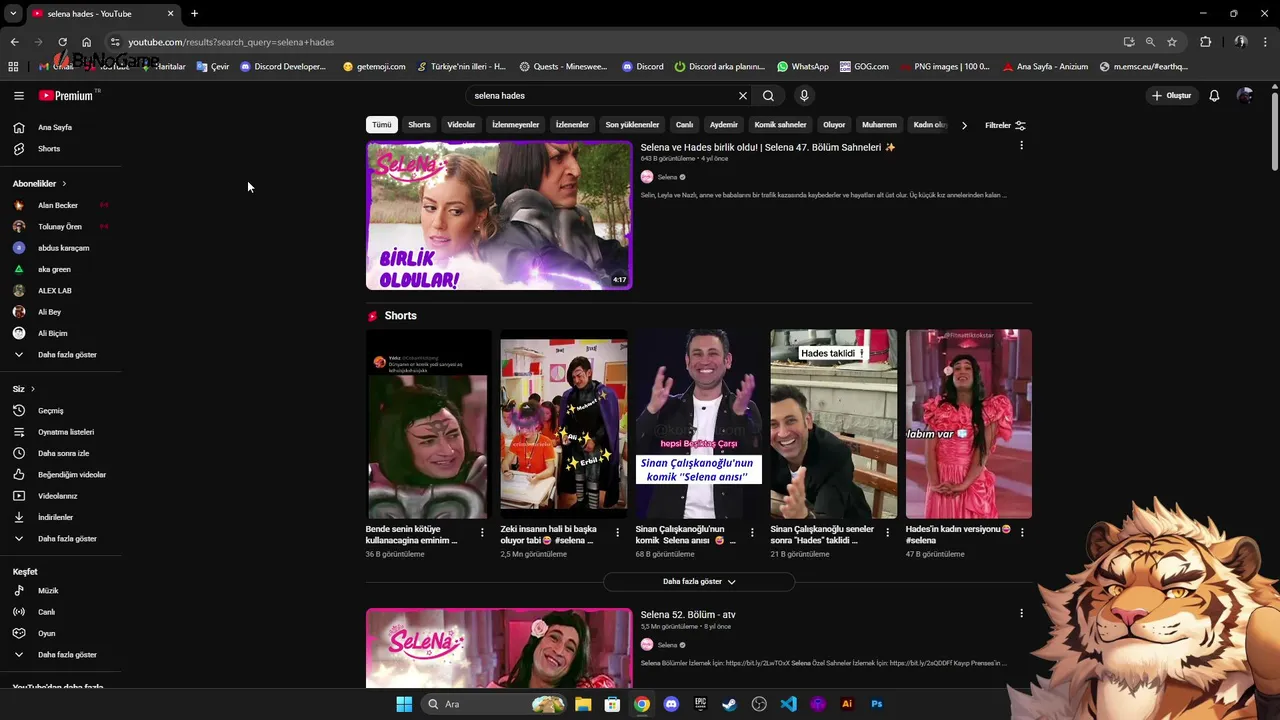
Task: Open options for 'Hades'in kadın versiyonu' short
Action: [1022, 533]
